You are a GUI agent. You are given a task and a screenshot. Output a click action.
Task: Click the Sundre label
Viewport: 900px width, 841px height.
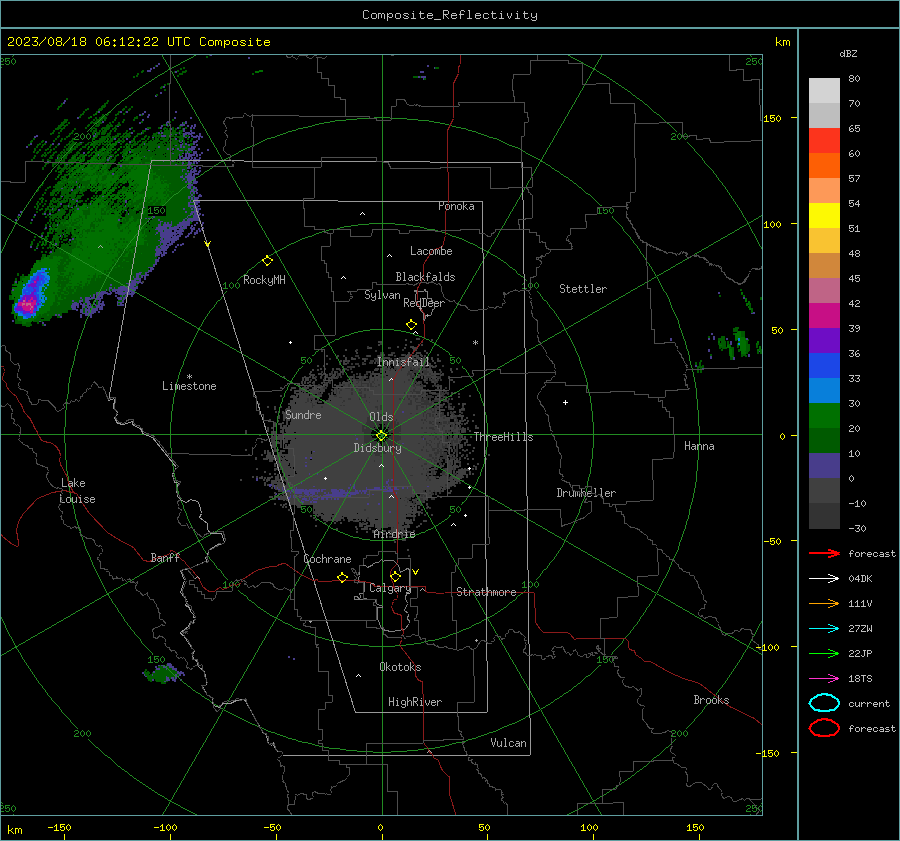(x=303, y=415)
